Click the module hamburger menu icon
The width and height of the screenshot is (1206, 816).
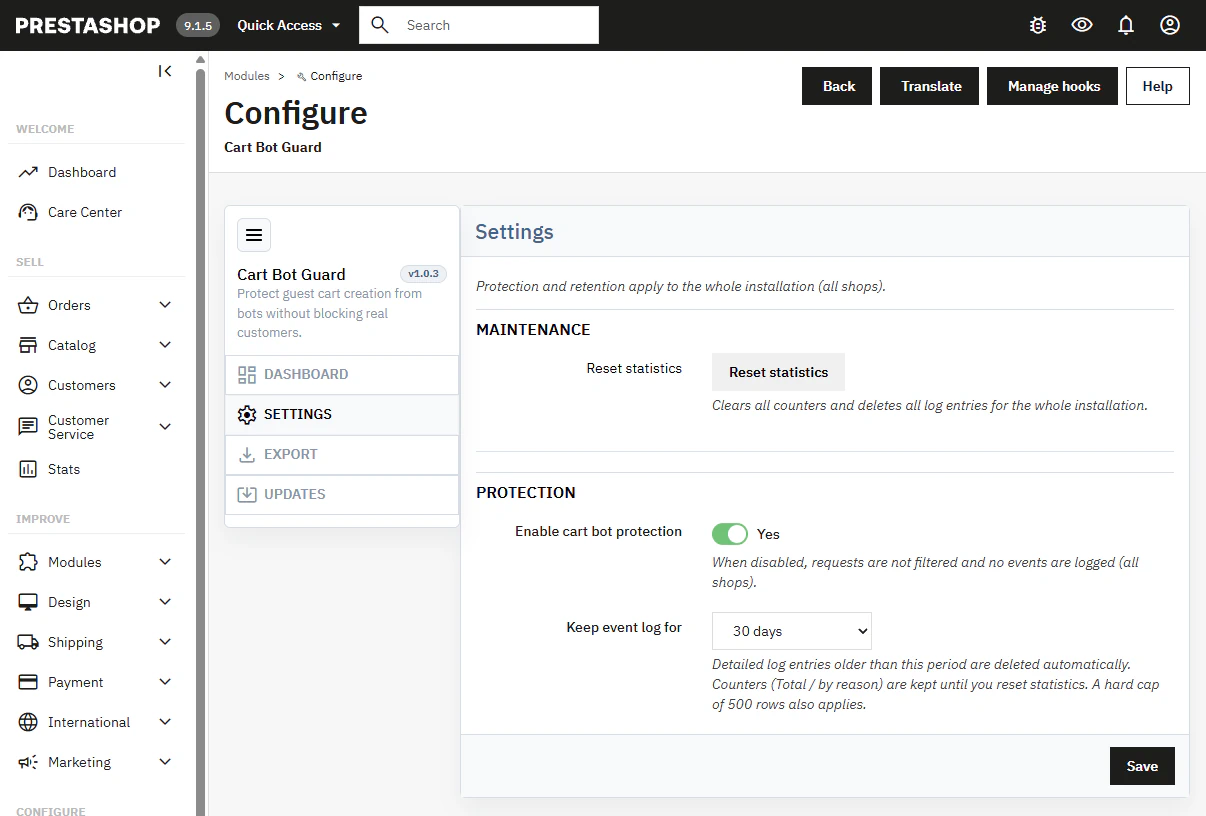tap(254, 235)
